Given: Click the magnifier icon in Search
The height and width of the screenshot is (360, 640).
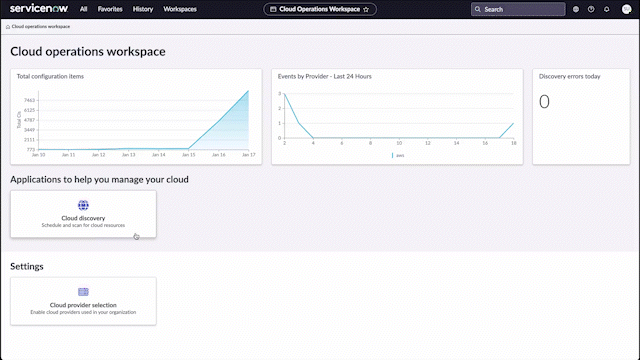Looking at the screenshot, I should [478, 9].
